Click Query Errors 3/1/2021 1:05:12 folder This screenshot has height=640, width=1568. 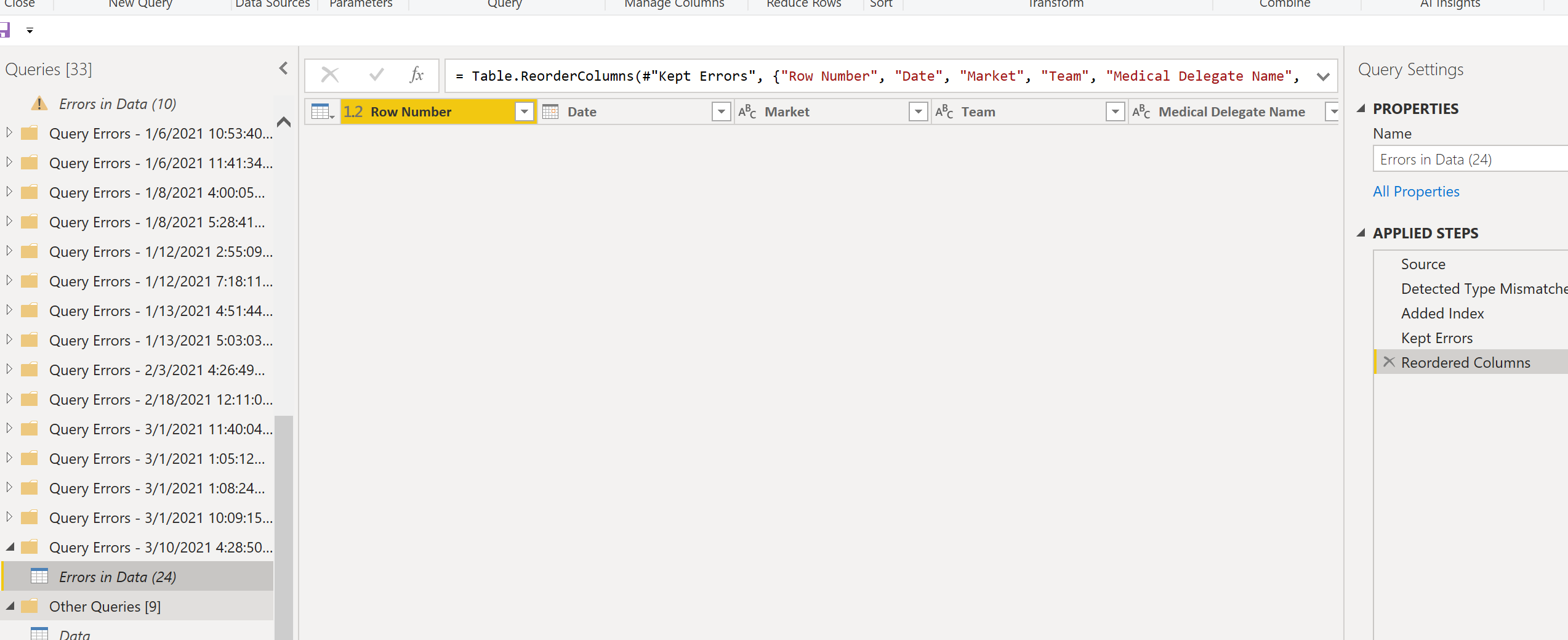tap(157, 459)
